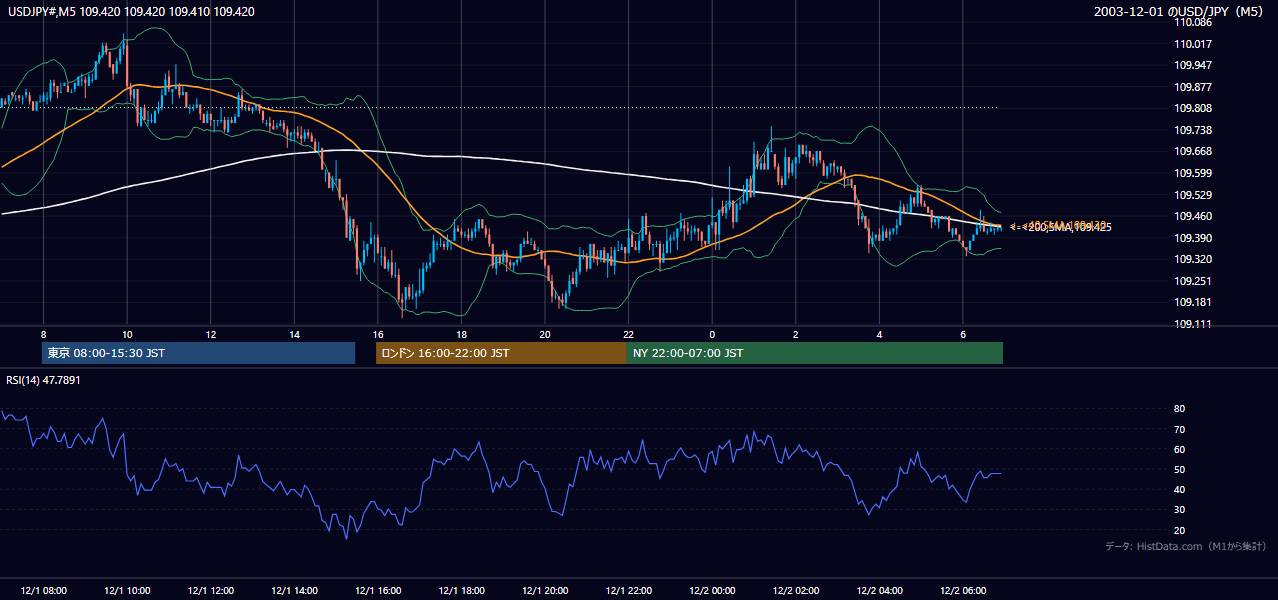Click RSI scale level 70
The height and width of the screenshot is (600, 1278).
tap(1180, 429)
